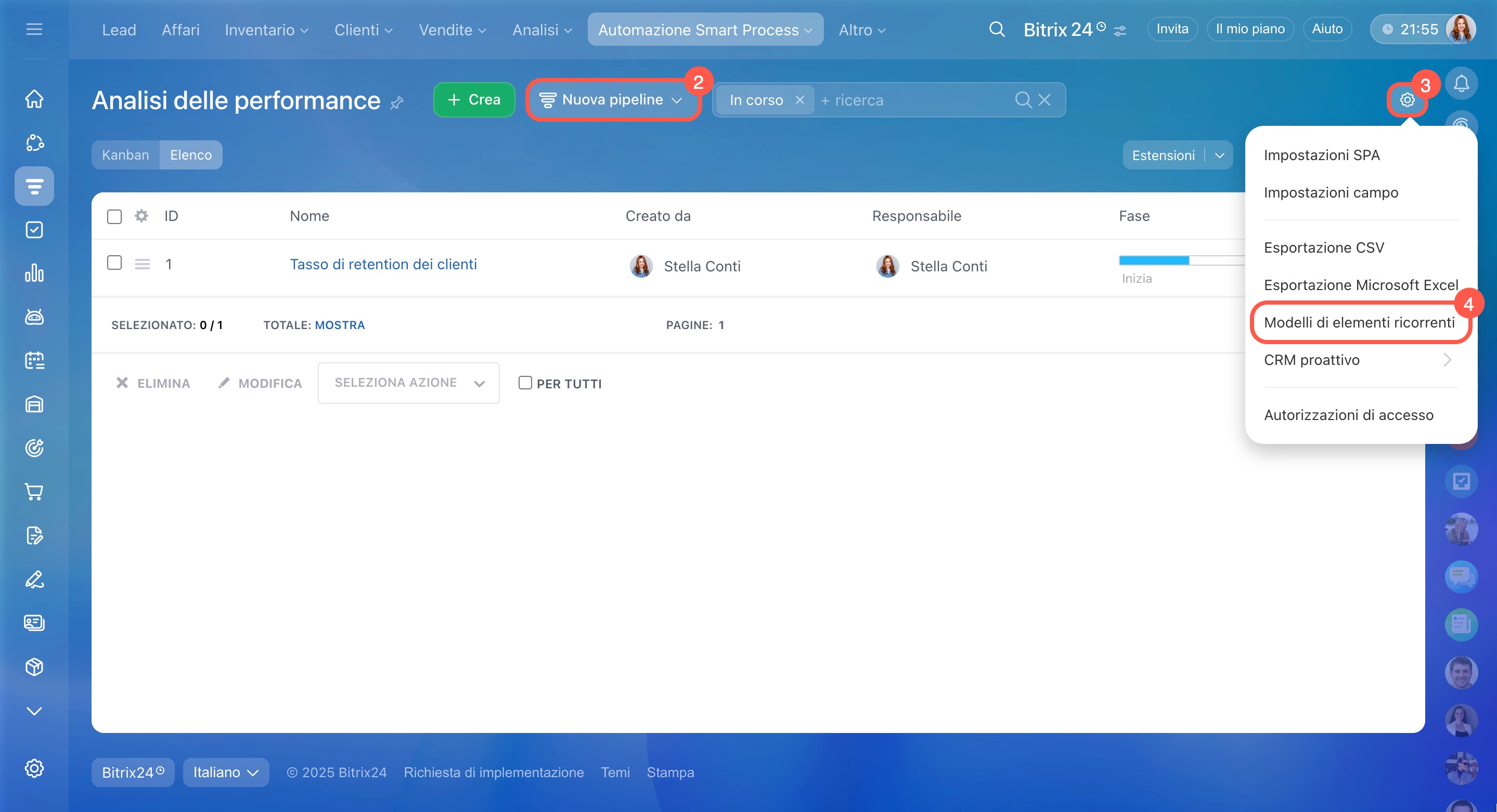Toggle the select-all checkbox in table header
This screenshot has width=1497, height=812.
114,217
